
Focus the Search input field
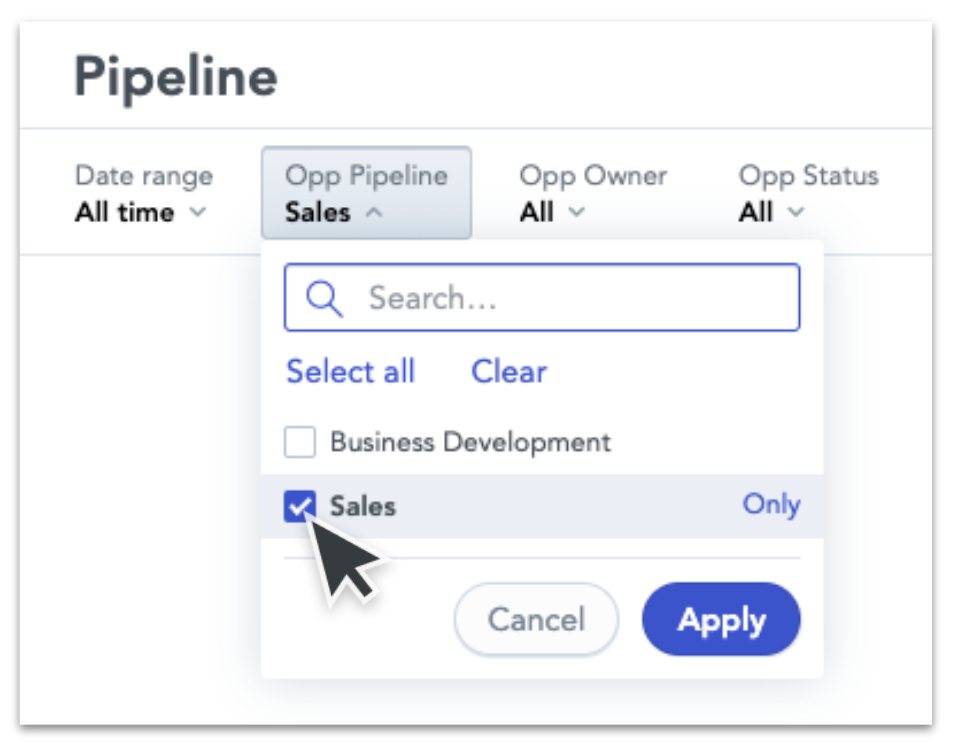click(x=542, y=298)
